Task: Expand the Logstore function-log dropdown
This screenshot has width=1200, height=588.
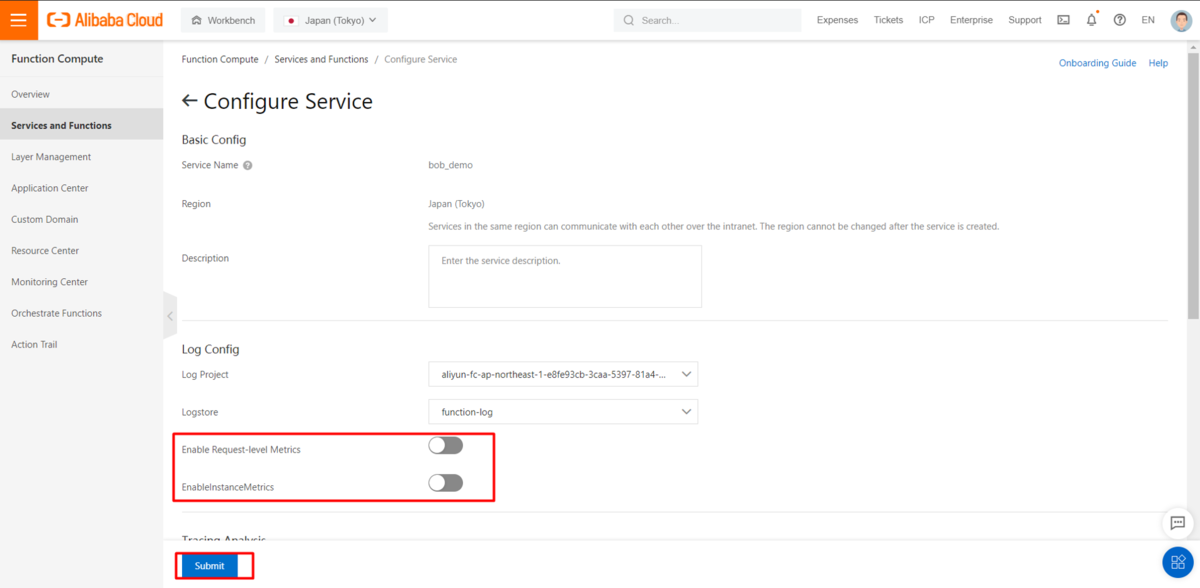Action: pos(563,411)
